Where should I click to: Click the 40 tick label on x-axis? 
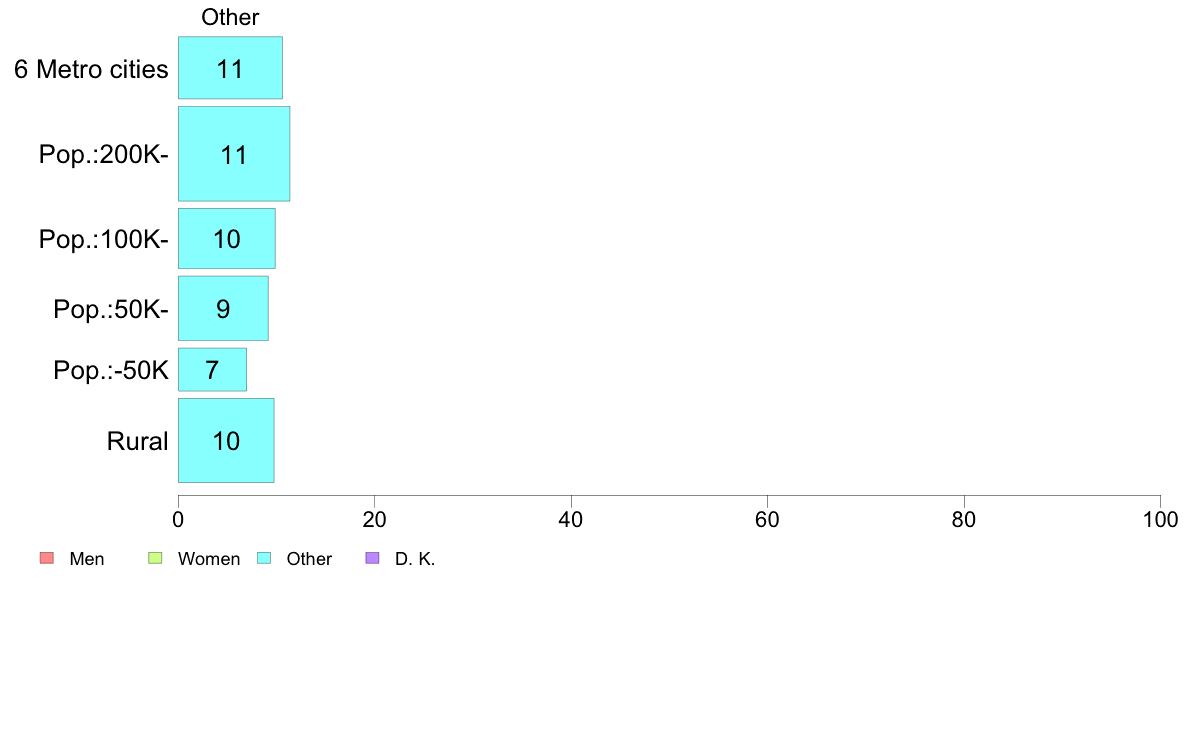click(x=571, y=519)
